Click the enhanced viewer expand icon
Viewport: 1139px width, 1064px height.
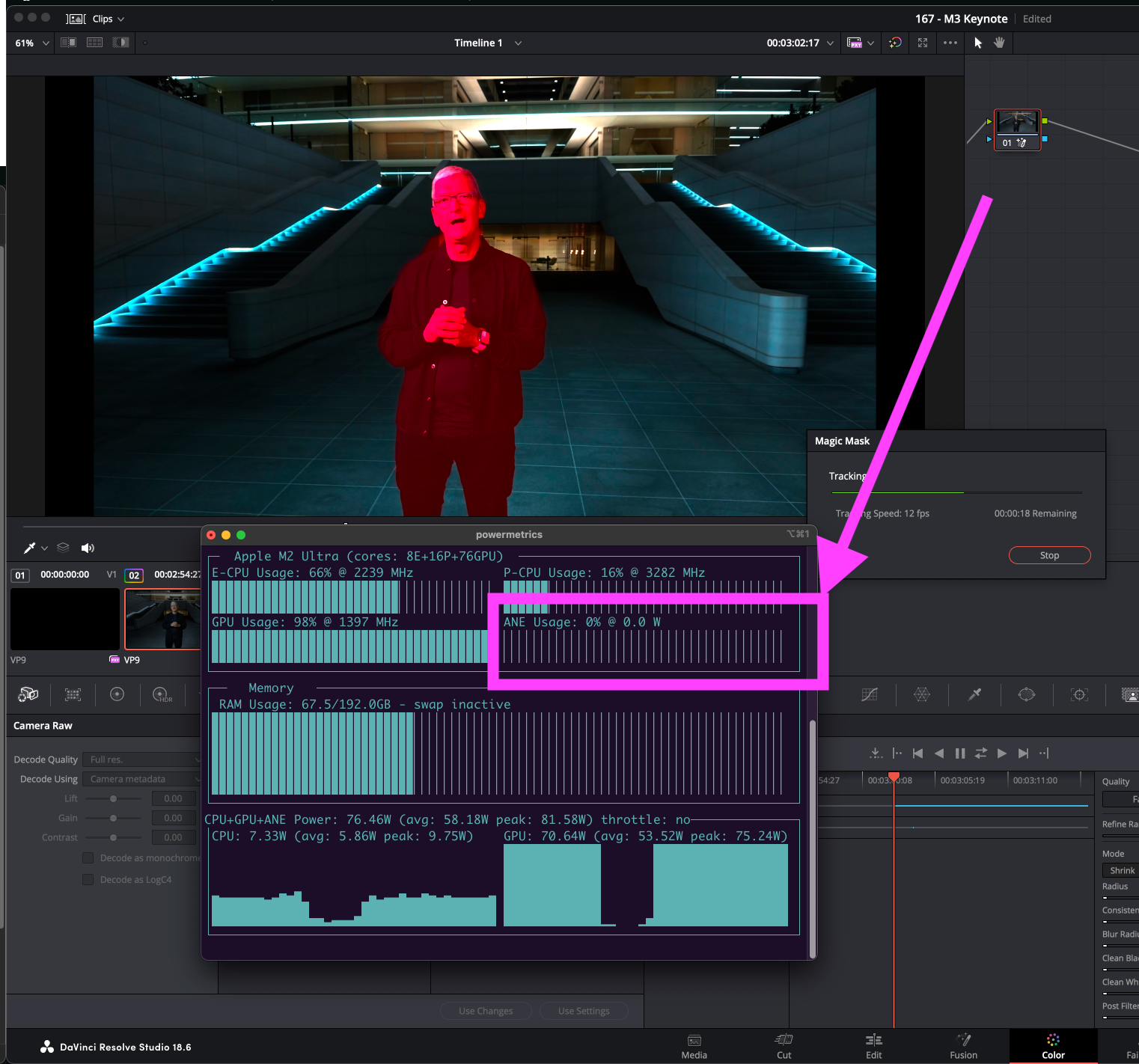(x=923, y=43)
